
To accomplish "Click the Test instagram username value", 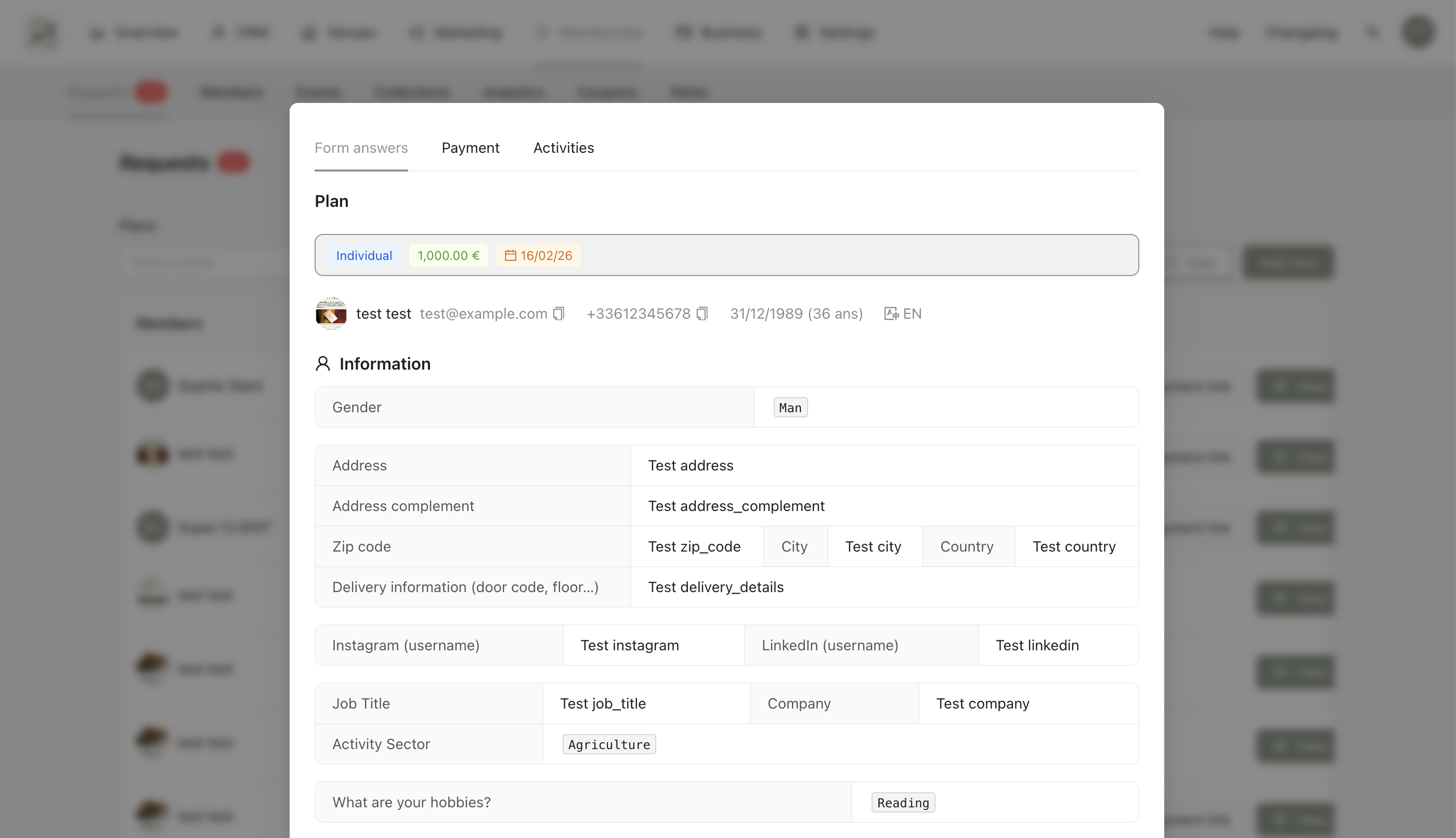I will click(x=629, y=645).
